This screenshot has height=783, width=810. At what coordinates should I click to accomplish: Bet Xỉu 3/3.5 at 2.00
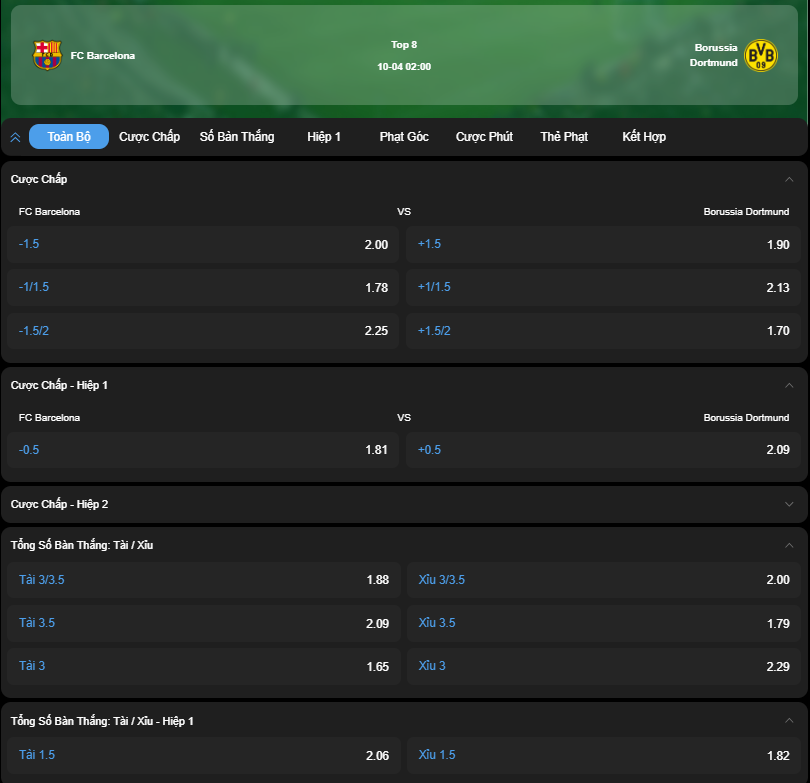click(604, 580)
